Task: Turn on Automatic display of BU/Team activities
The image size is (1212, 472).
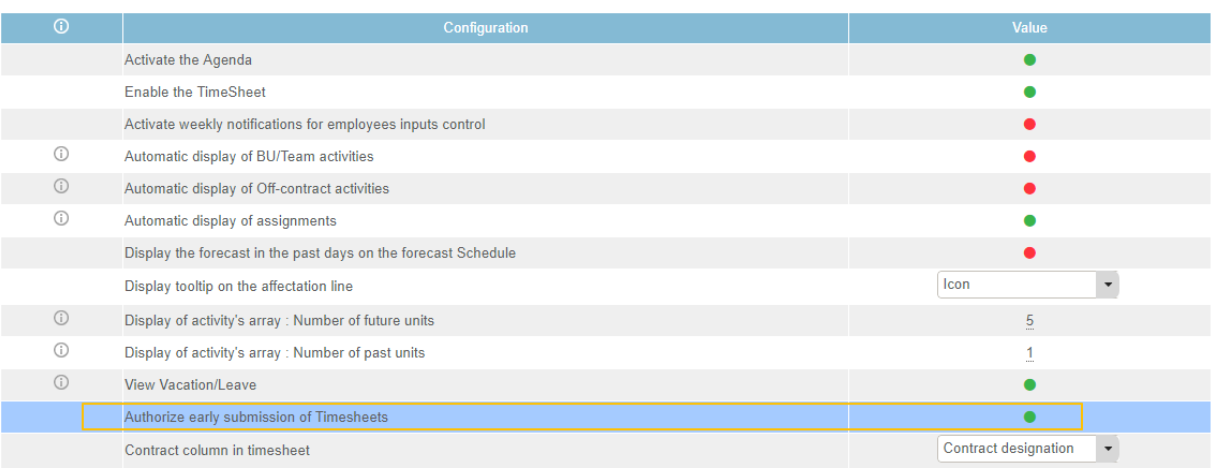Action: (1029, 156)
